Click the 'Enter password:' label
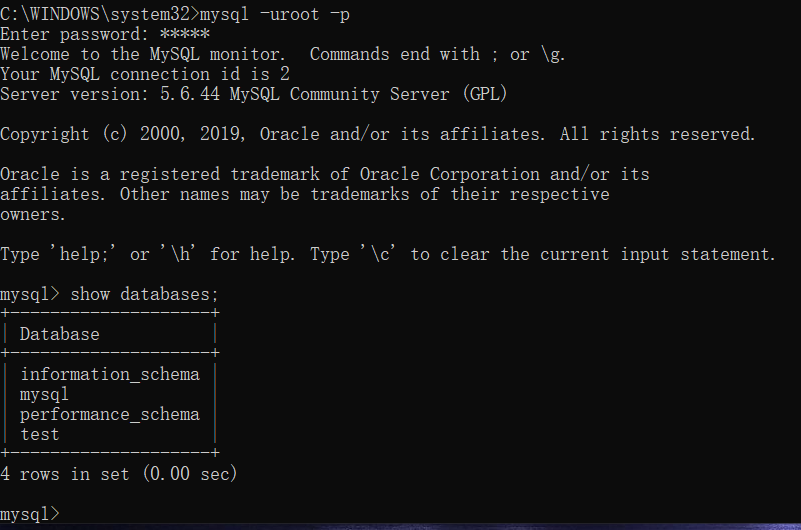801x530 pixels. [x=75, y=34]
